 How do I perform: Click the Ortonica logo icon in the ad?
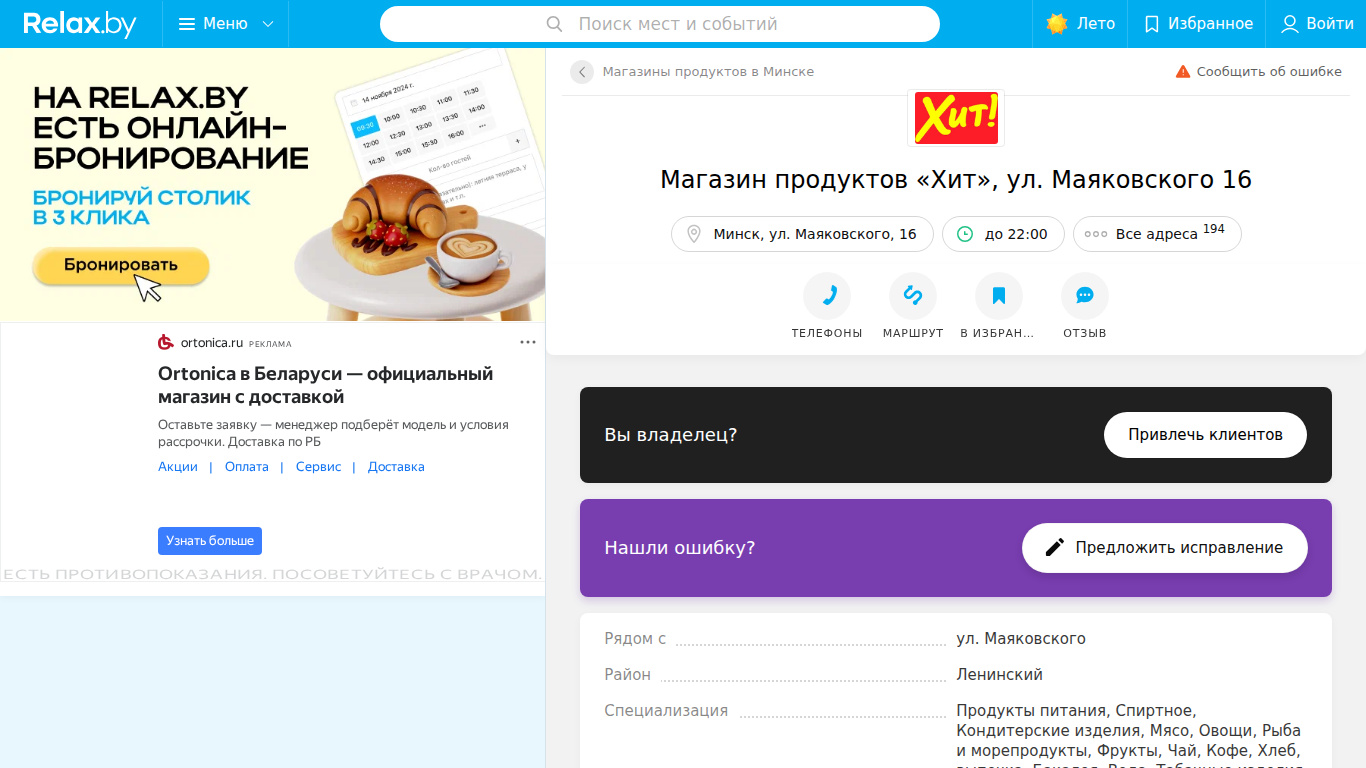(x=166, y=342)
